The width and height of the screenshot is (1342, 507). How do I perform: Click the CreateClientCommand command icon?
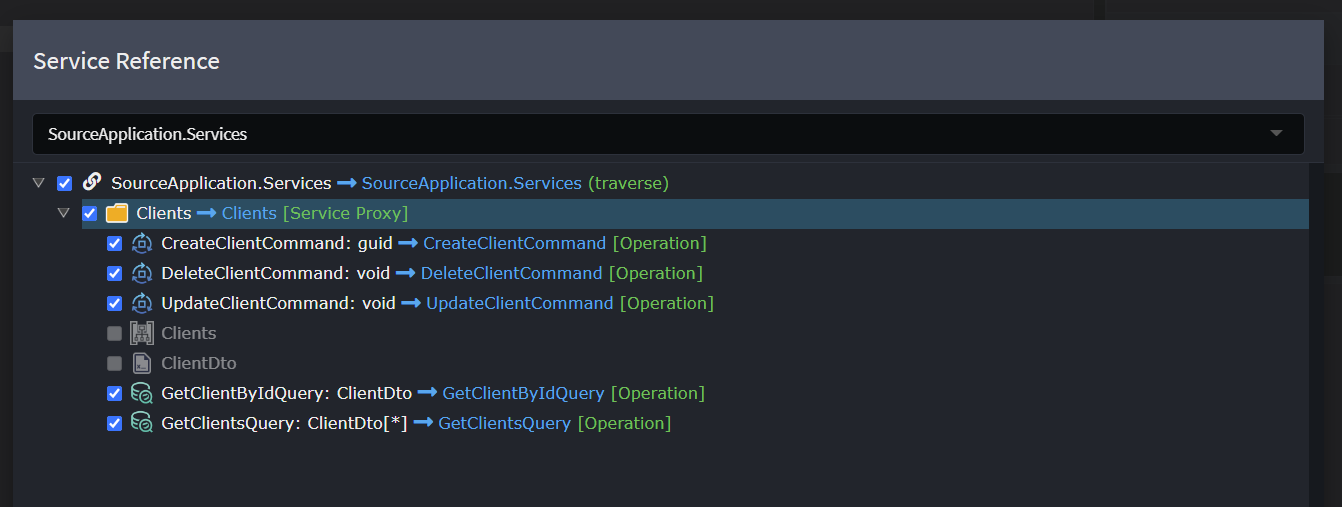142,243
